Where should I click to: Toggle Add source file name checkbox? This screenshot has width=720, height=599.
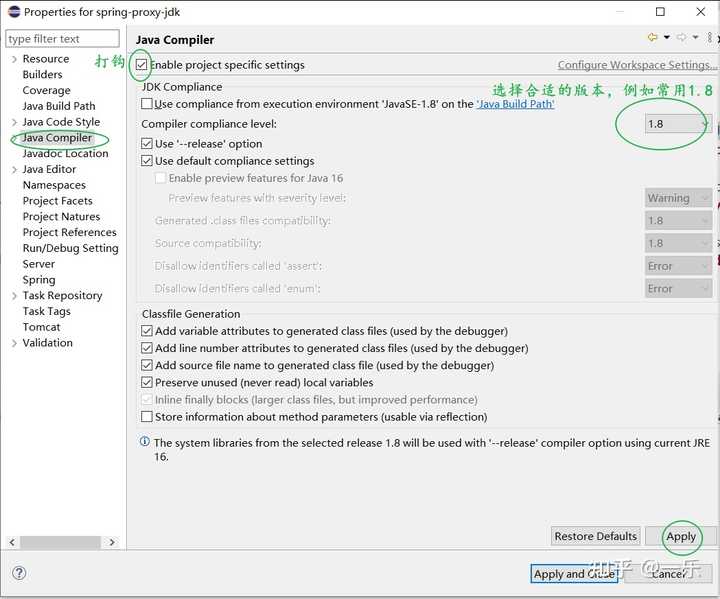[147, 365]
